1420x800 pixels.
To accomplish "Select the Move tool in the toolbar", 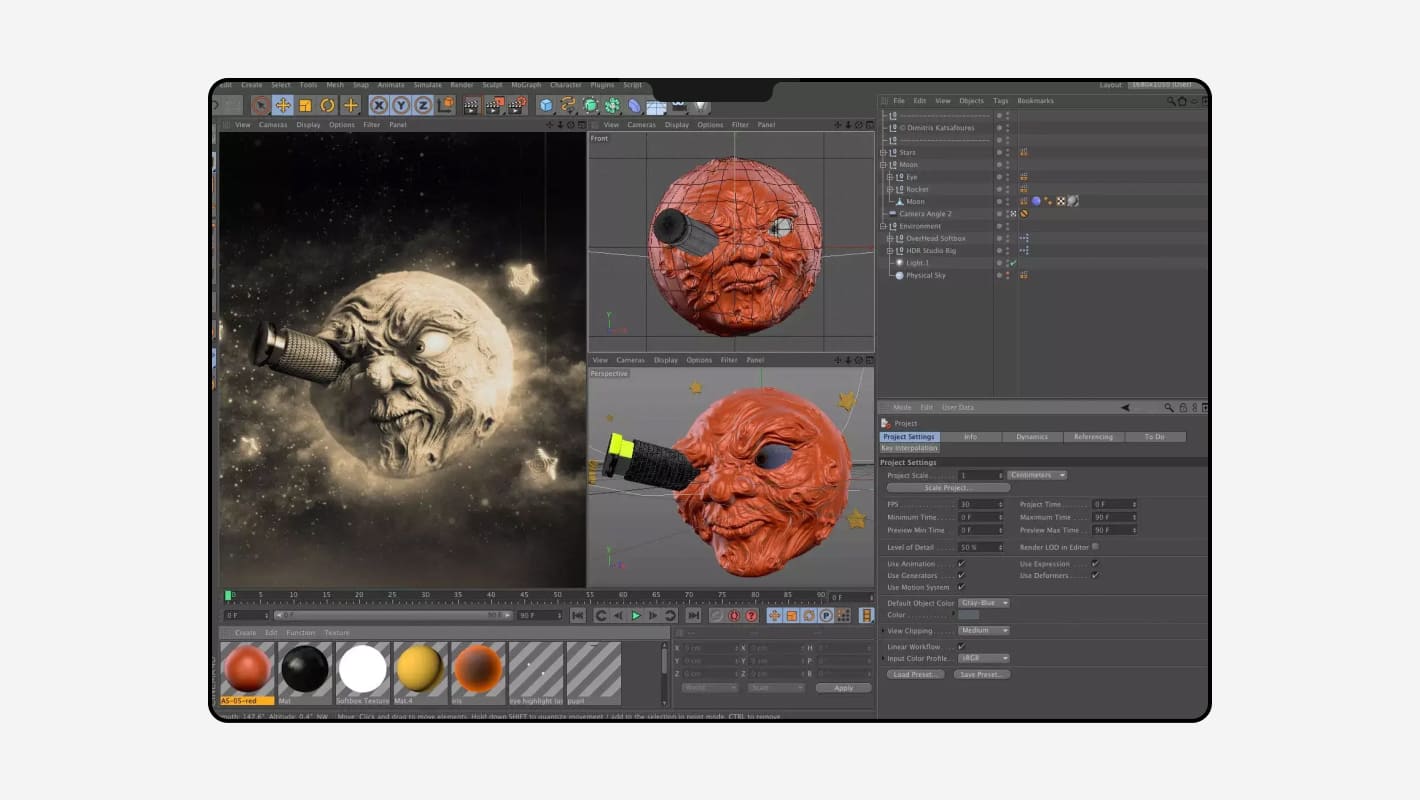I will 283,105.
